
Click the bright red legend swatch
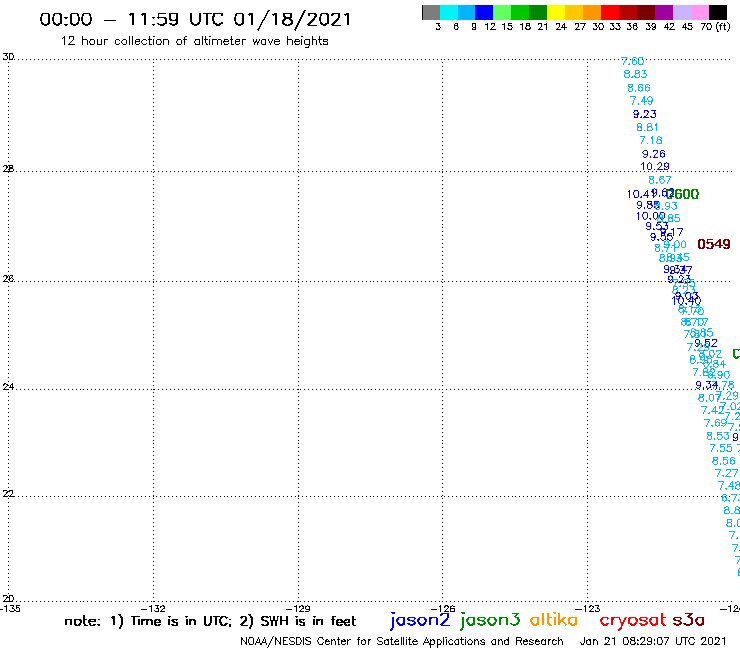(610, 12)
